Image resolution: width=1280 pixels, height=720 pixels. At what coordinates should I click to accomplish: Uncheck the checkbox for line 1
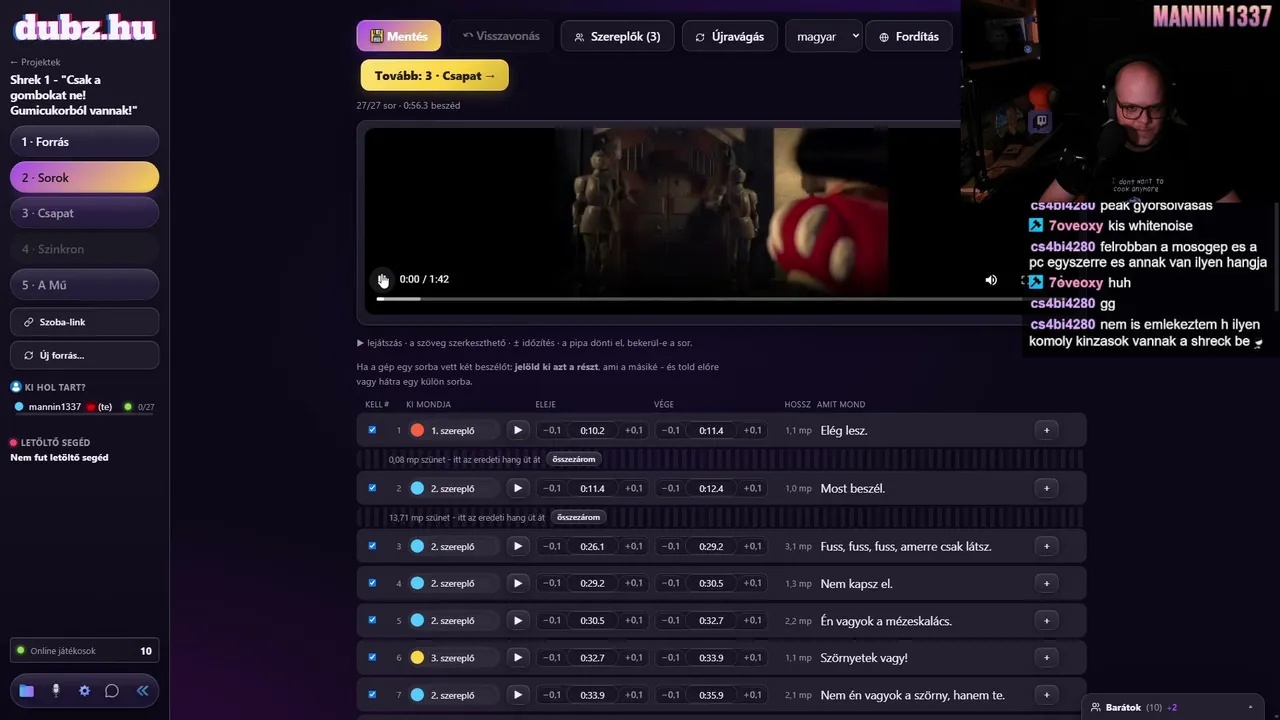372,430
